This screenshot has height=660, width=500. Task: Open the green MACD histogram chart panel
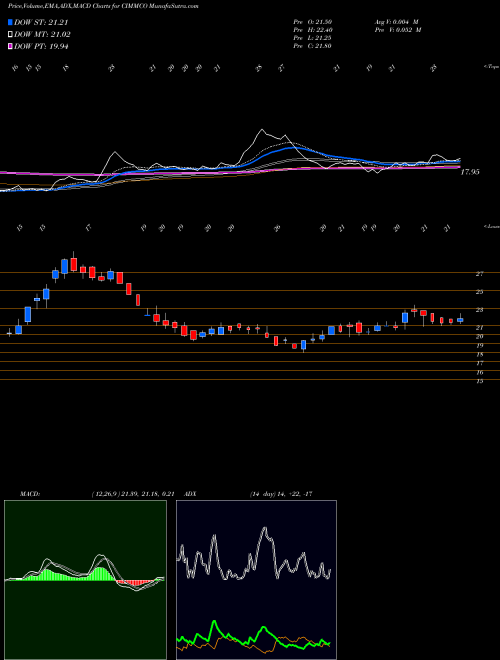(85, 580)
